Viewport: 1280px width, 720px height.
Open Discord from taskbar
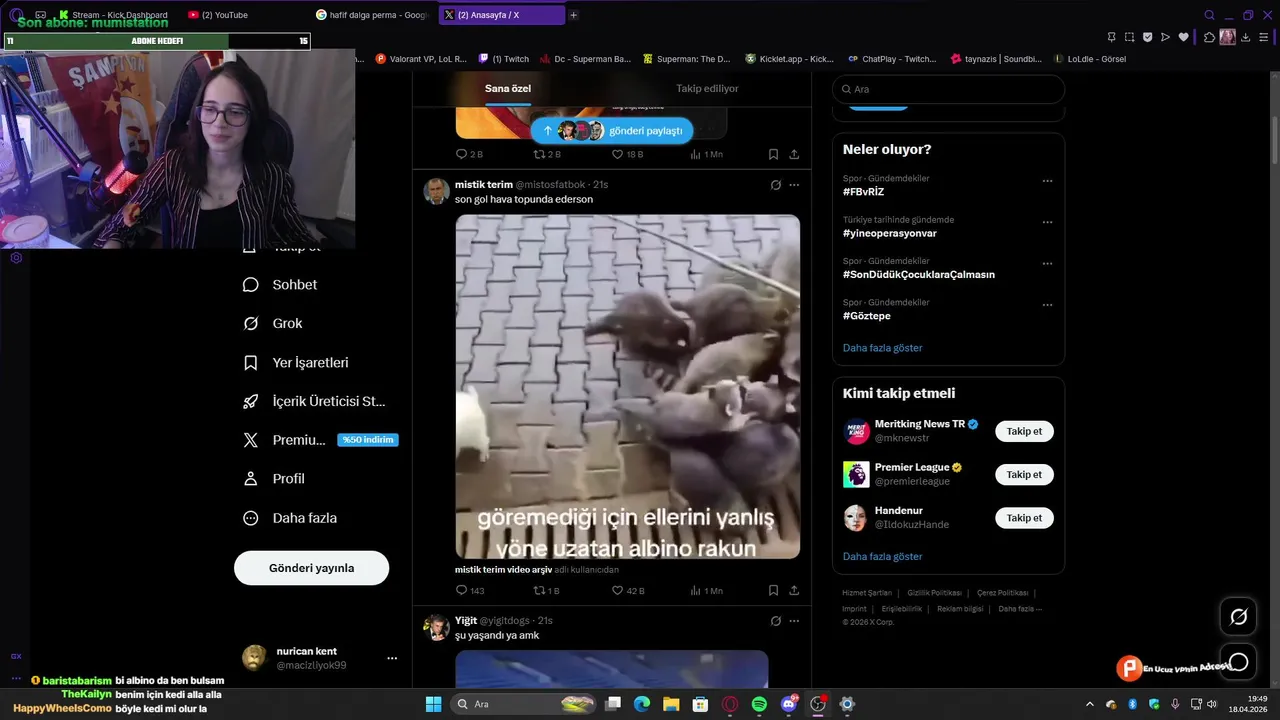789,704
